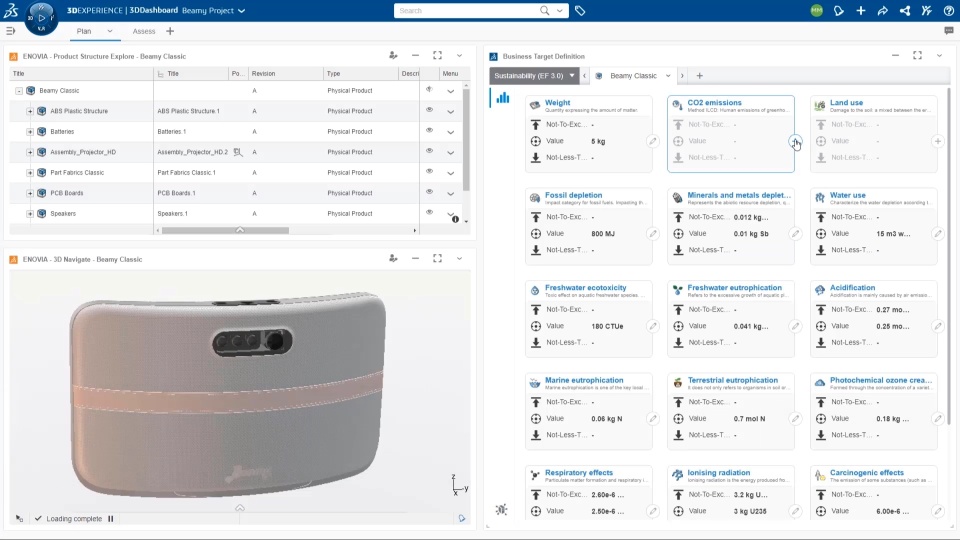
Task: Click the Search input field
Action: 465,10
